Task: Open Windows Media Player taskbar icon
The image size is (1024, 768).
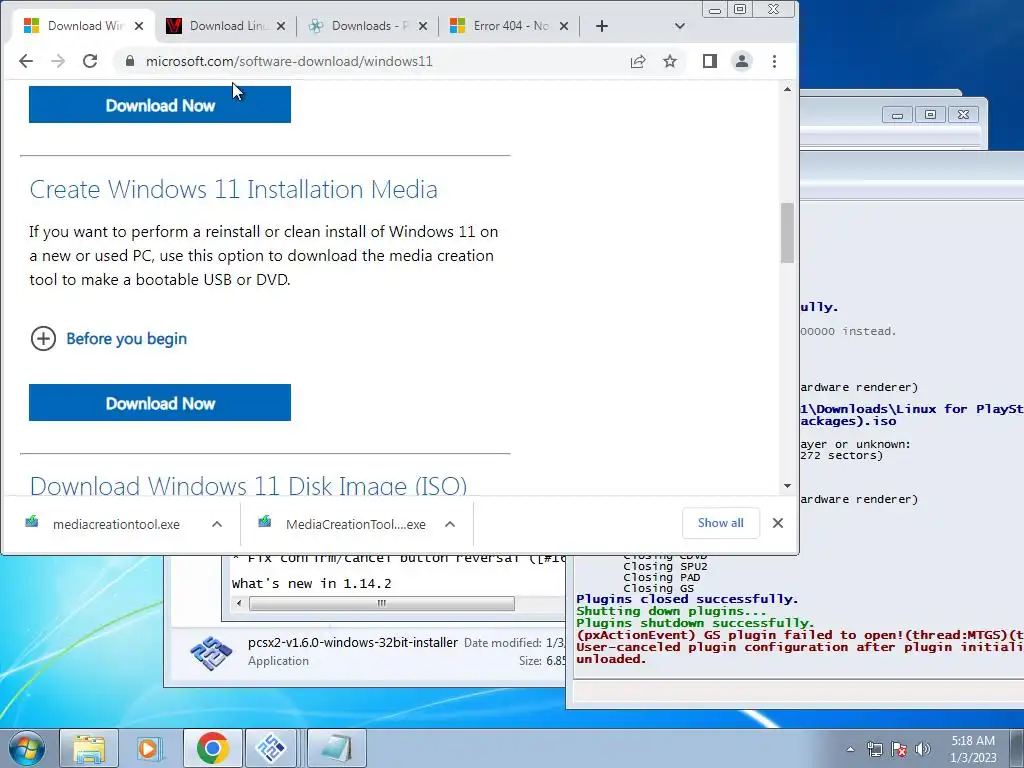Action: pyautogui.click(x=151, y=748)
